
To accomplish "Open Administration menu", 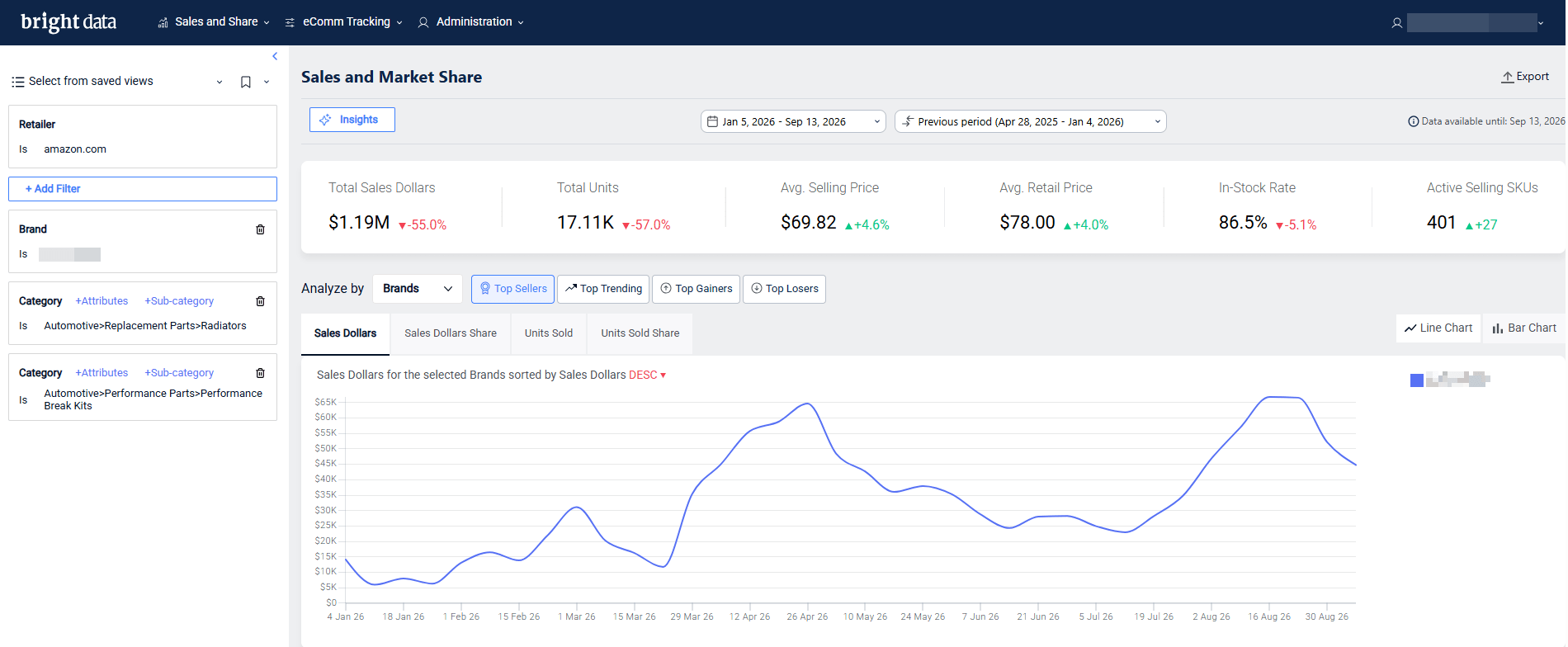I will (x=470, y=21).
